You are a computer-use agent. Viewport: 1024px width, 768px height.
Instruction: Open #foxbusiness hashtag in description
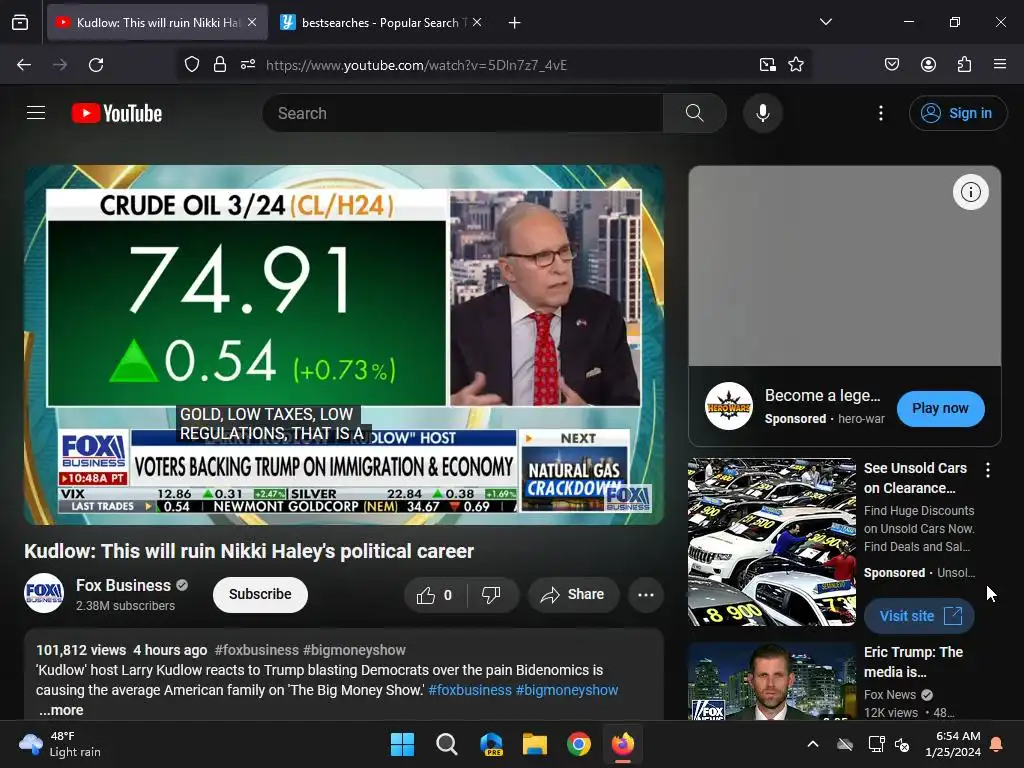pyautogui.click(x=470, y=690)
